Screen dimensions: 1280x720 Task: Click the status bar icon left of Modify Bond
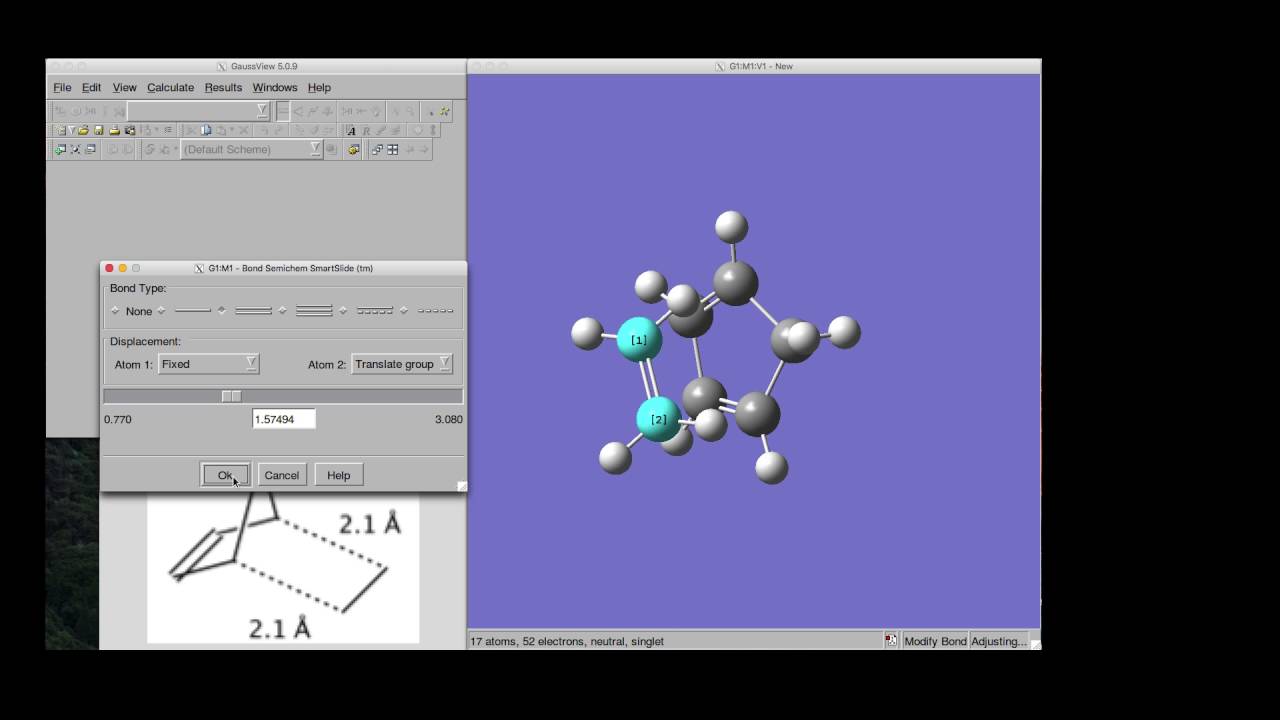coord(891,641)
